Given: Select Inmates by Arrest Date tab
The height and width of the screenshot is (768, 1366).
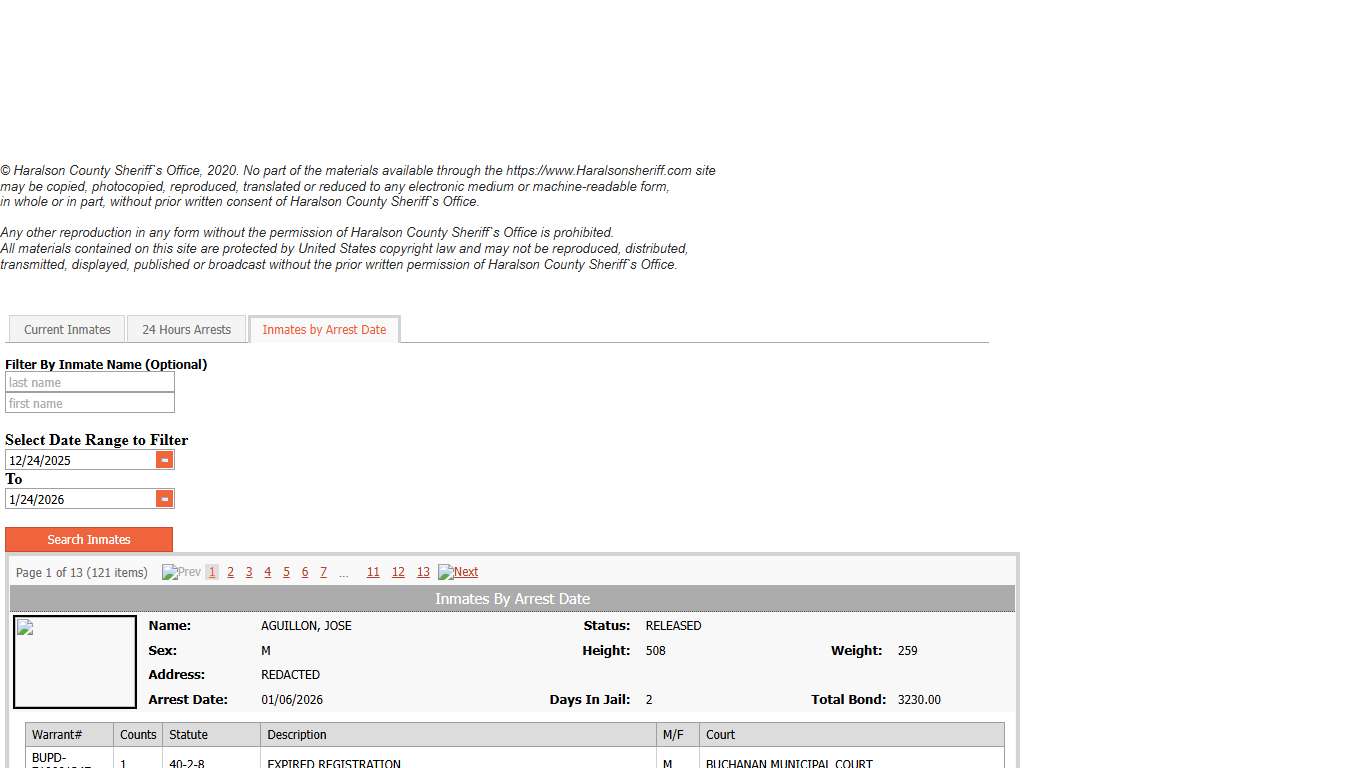Looking at the screenshot, I should (x=324, y=329).
